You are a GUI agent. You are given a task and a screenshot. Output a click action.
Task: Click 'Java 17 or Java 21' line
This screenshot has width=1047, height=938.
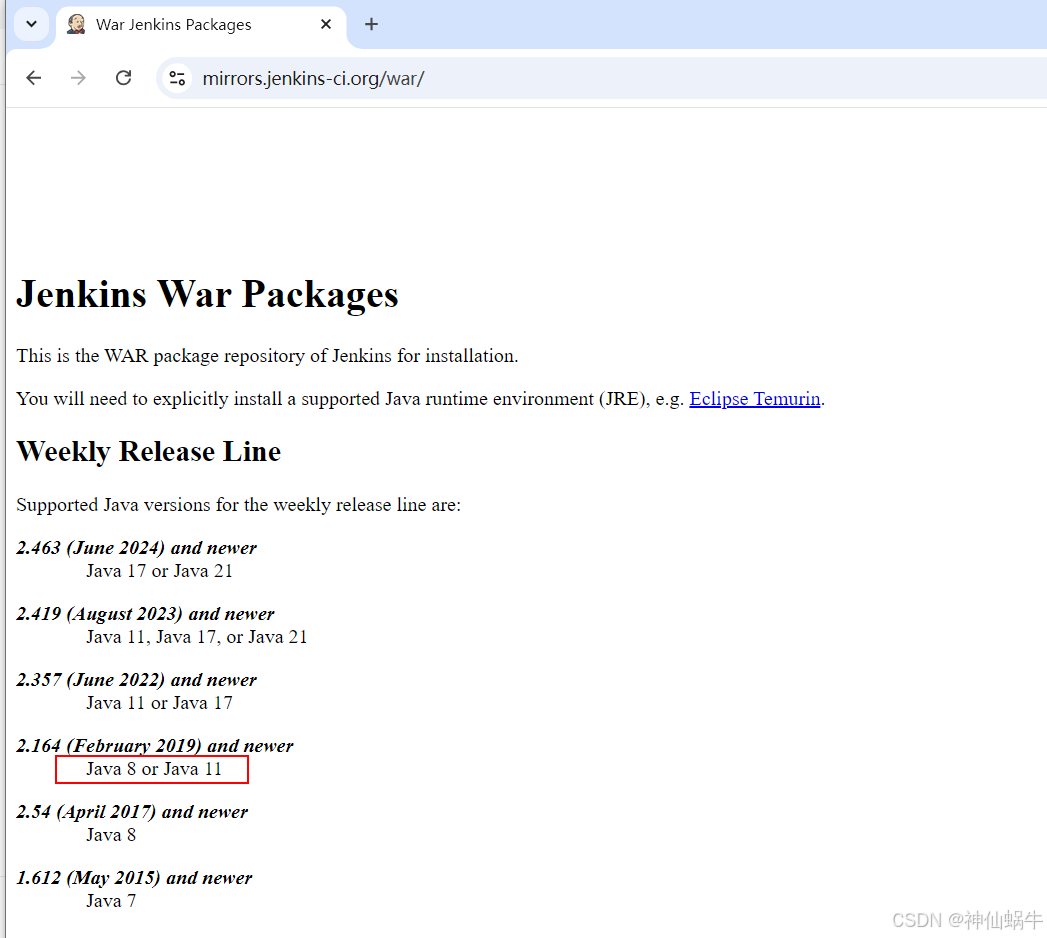[x=160, y=571]
